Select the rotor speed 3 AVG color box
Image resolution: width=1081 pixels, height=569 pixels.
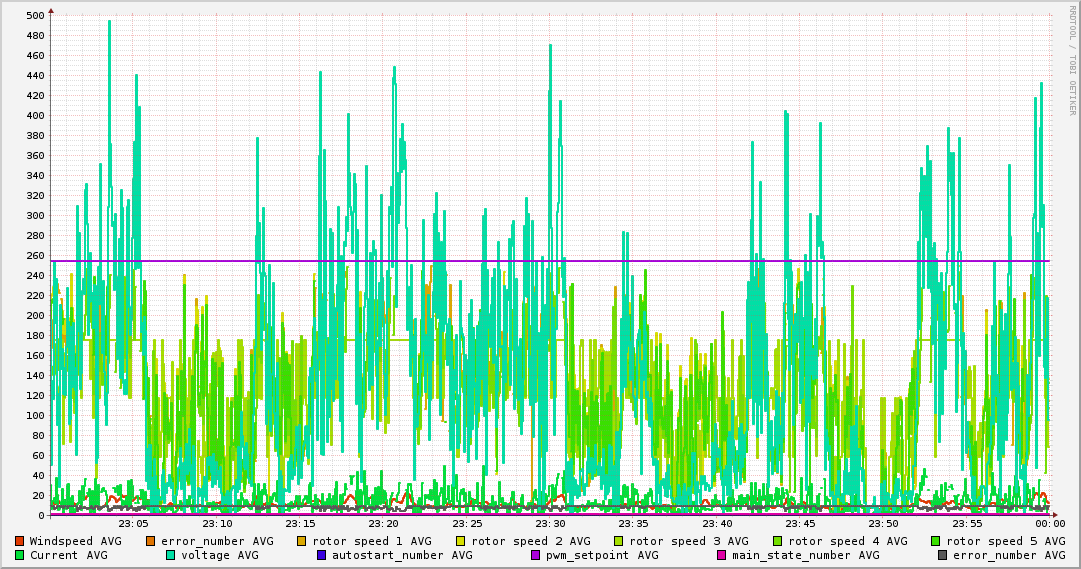(x=619, y=541)
